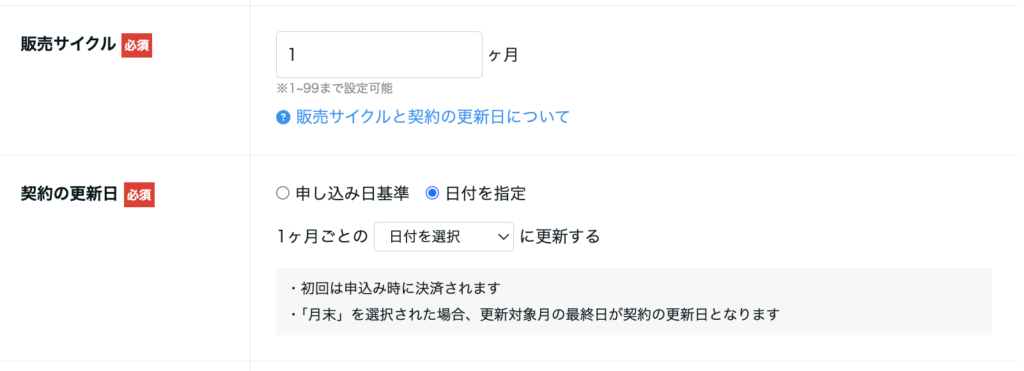The image size is (1024, 371).
Task: Click the 契約の更新日 field label
Action: (x=69, y=195)
